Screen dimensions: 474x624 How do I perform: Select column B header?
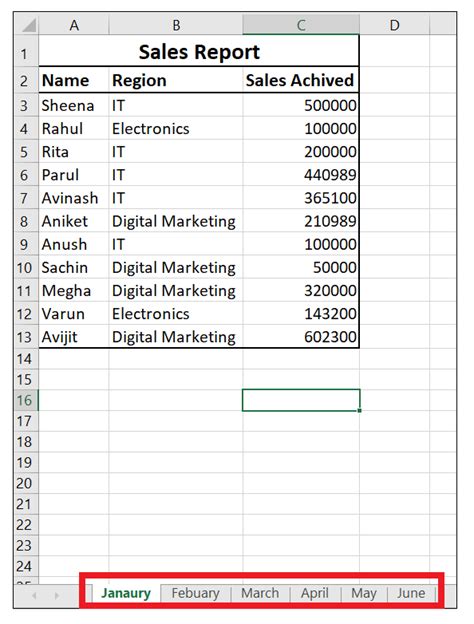(x=176, y=25)
